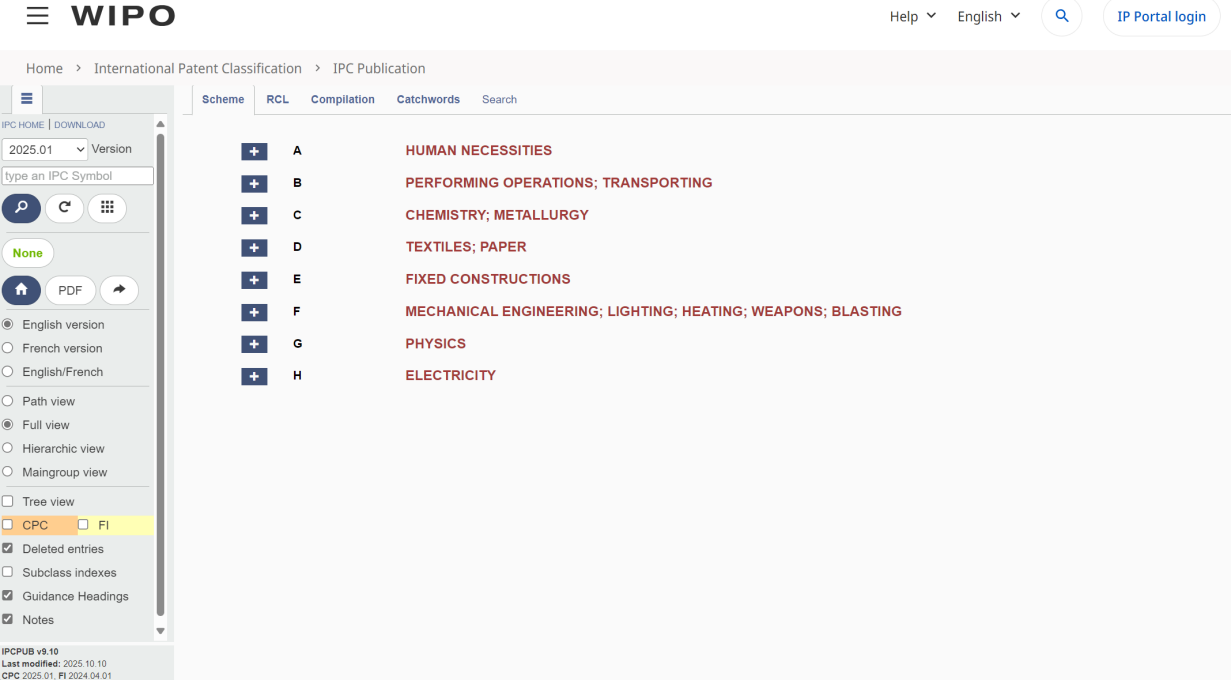
Task: Click the IP Portal login button
Action: click(1161, 17)
